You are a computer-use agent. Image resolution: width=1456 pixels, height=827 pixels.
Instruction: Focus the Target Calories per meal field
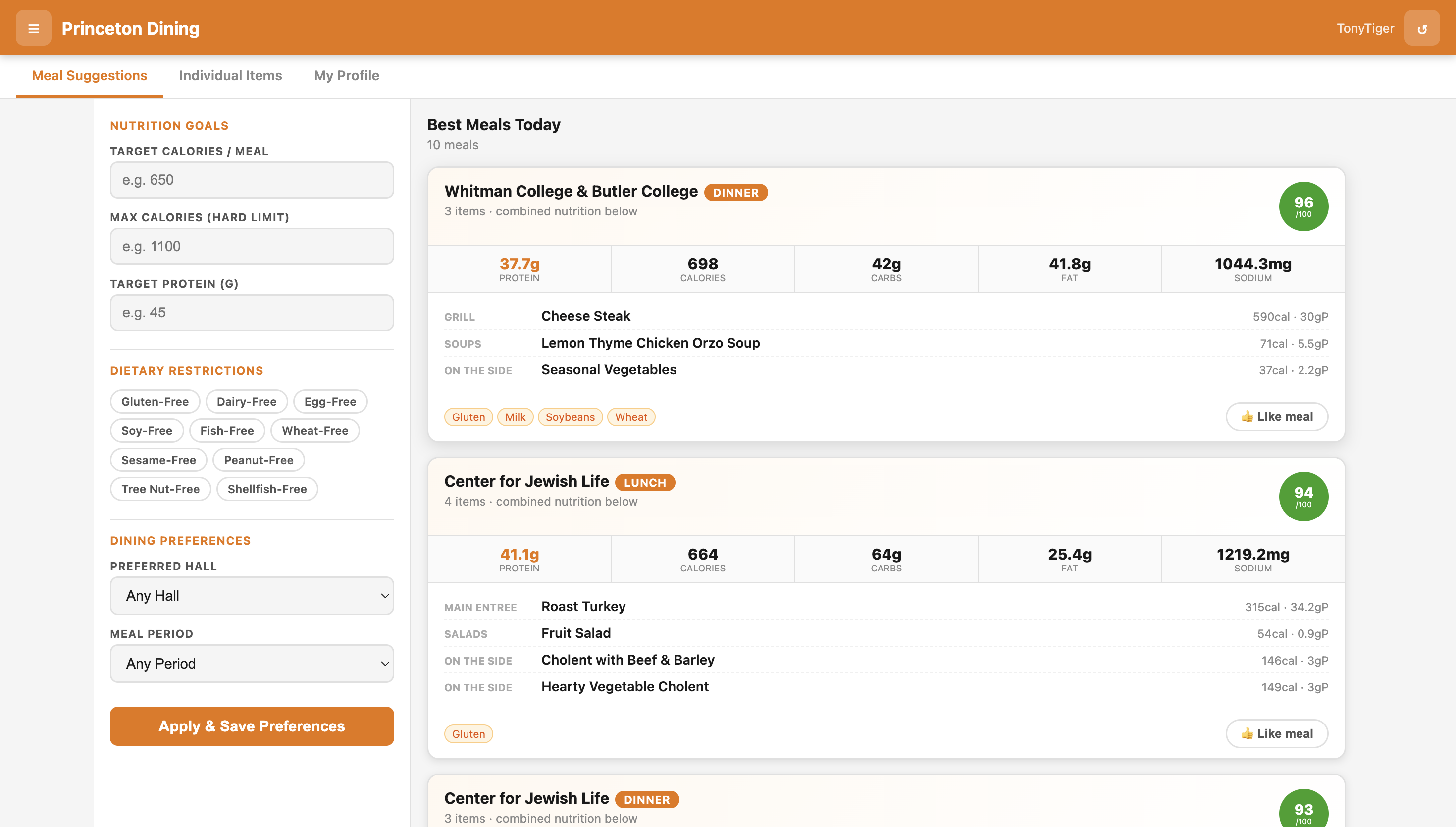point(252,180)
